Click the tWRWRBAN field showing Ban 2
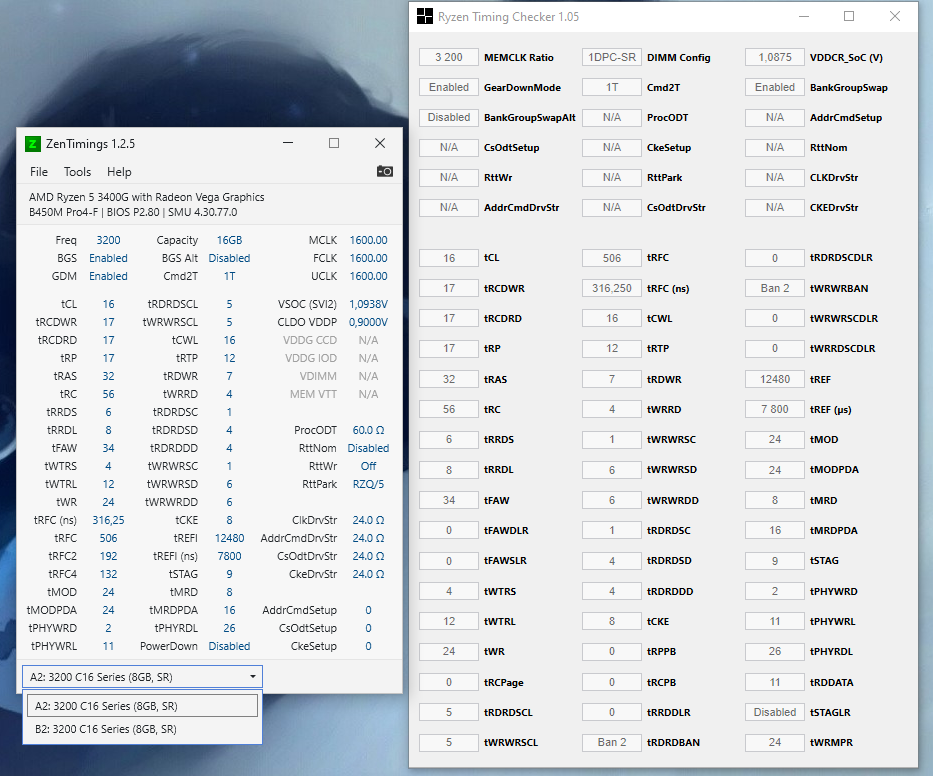The width and height of the screenshot is (933, 776). coord(775,288)
